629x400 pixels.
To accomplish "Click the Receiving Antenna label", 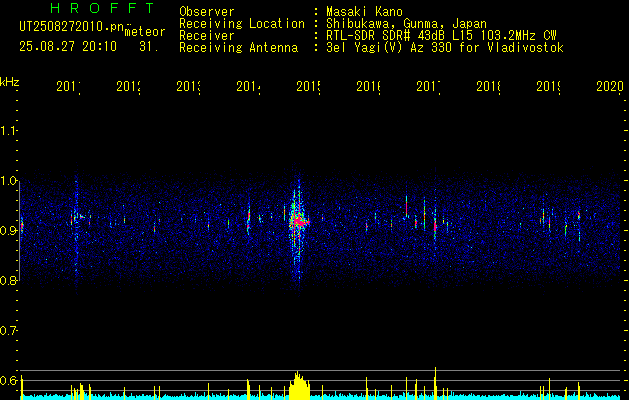I will [238, 48].
